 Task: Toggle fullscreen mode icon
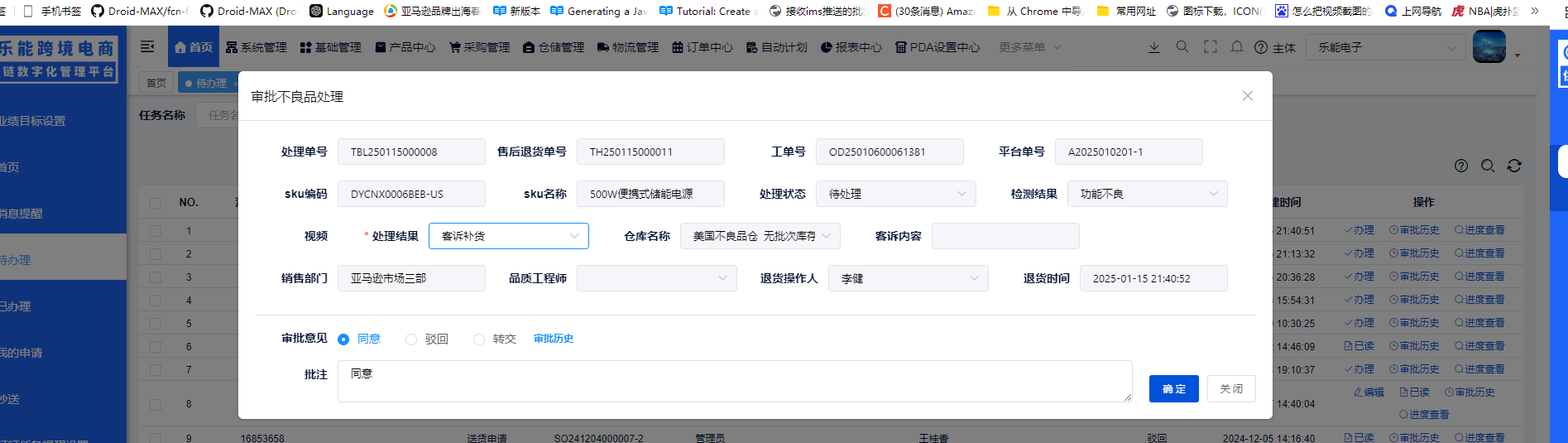point(1210,47)
